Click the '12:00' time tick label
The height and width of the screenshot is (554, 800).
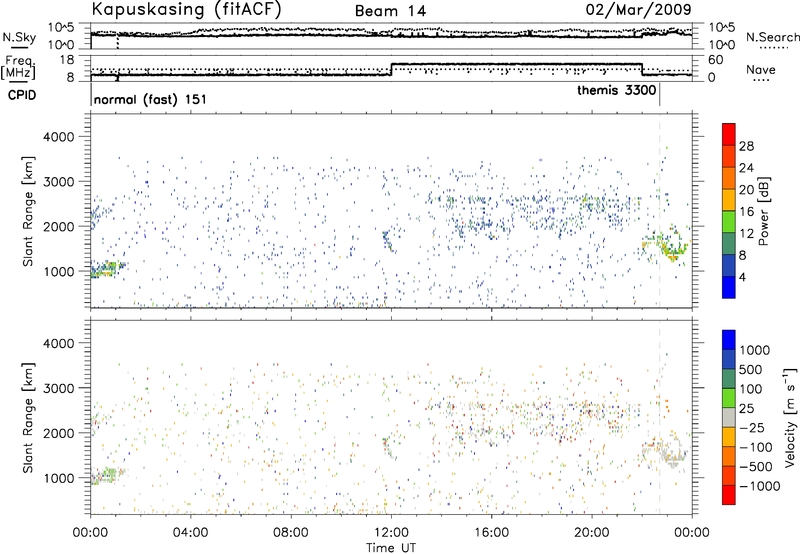pos(391,533)
